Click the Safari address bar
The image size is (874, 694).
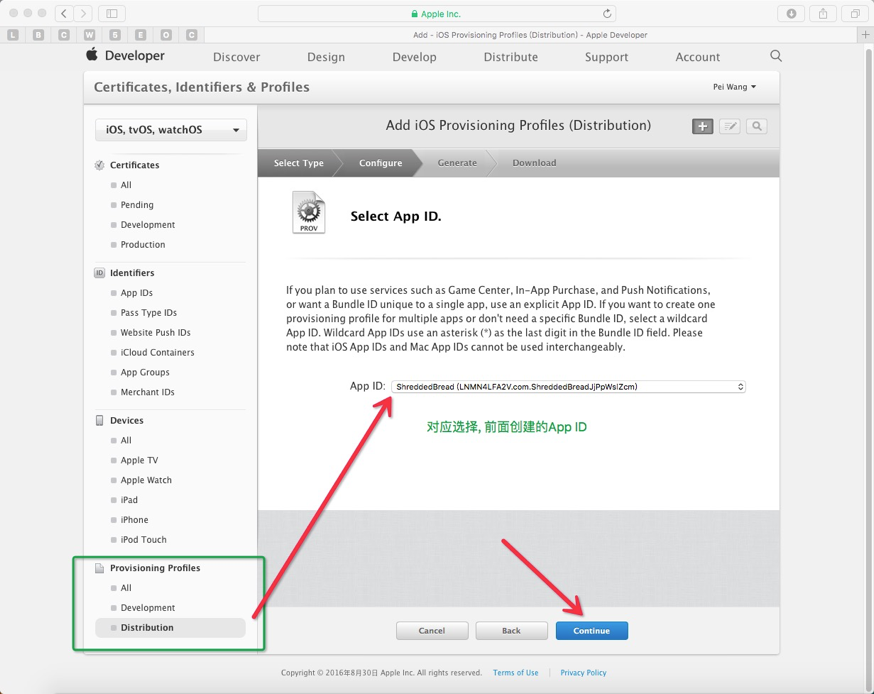point(436,13)
